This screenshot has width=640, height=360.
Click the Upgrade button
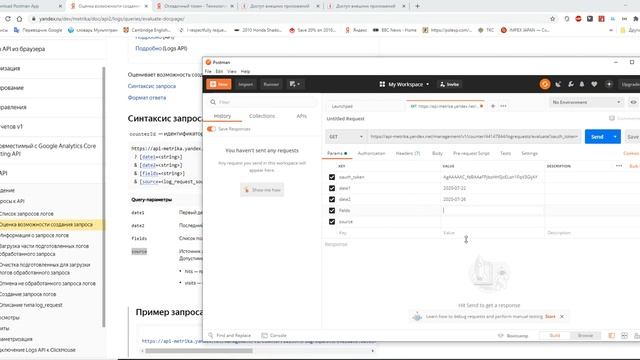point(630,84)
